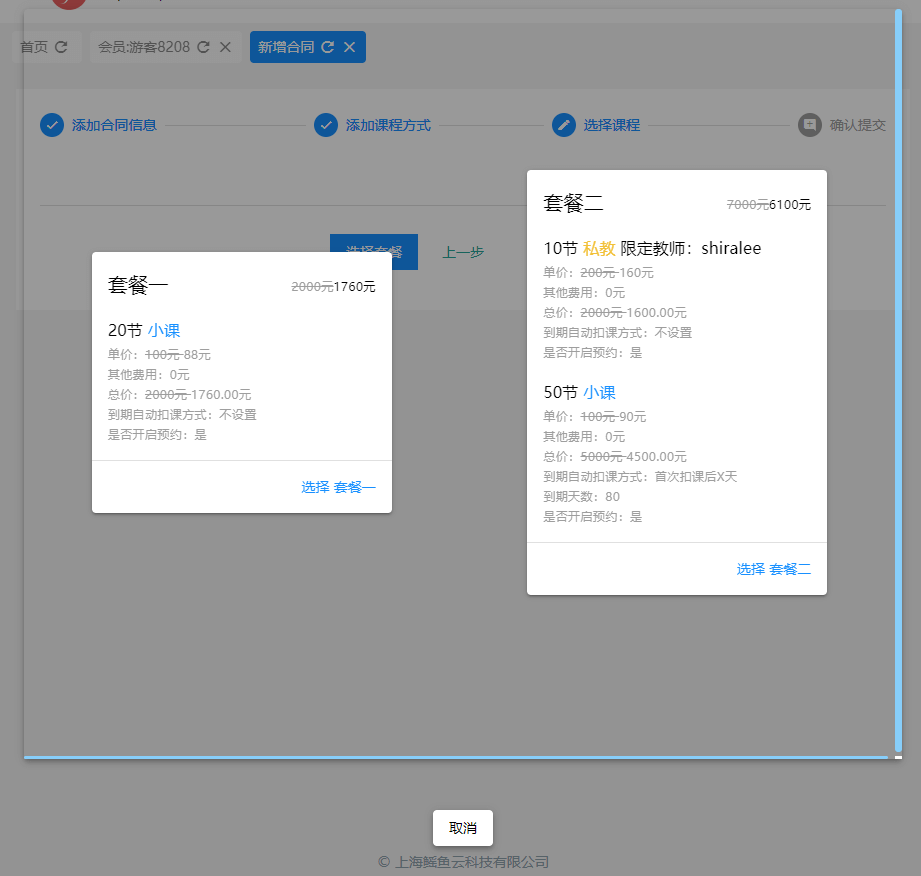
Task: Click checkmark icon for 添加课程方式 step
Action: click(326, 125)
